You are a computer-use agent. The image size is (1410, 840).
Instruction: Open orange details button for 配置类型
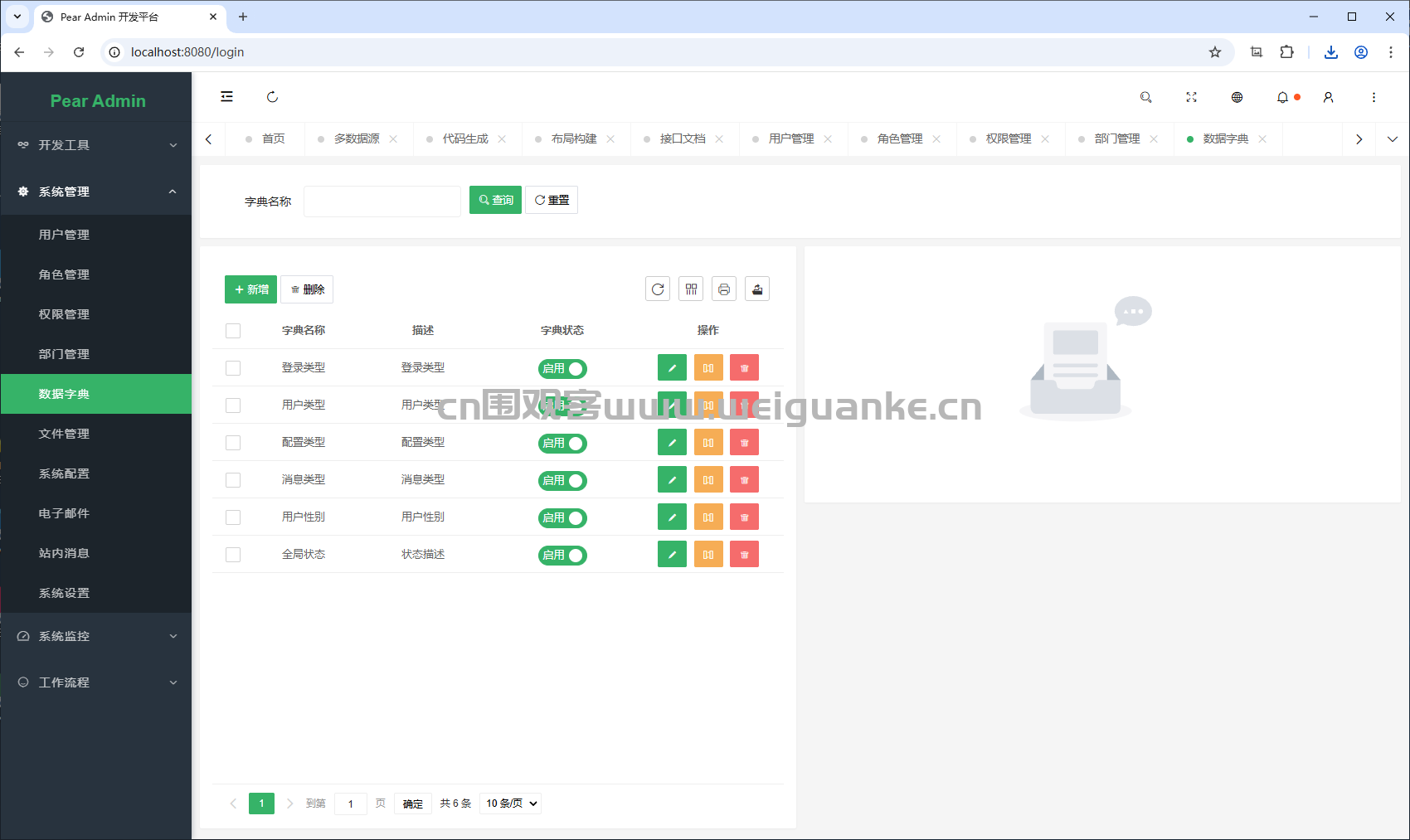[708, 442]
